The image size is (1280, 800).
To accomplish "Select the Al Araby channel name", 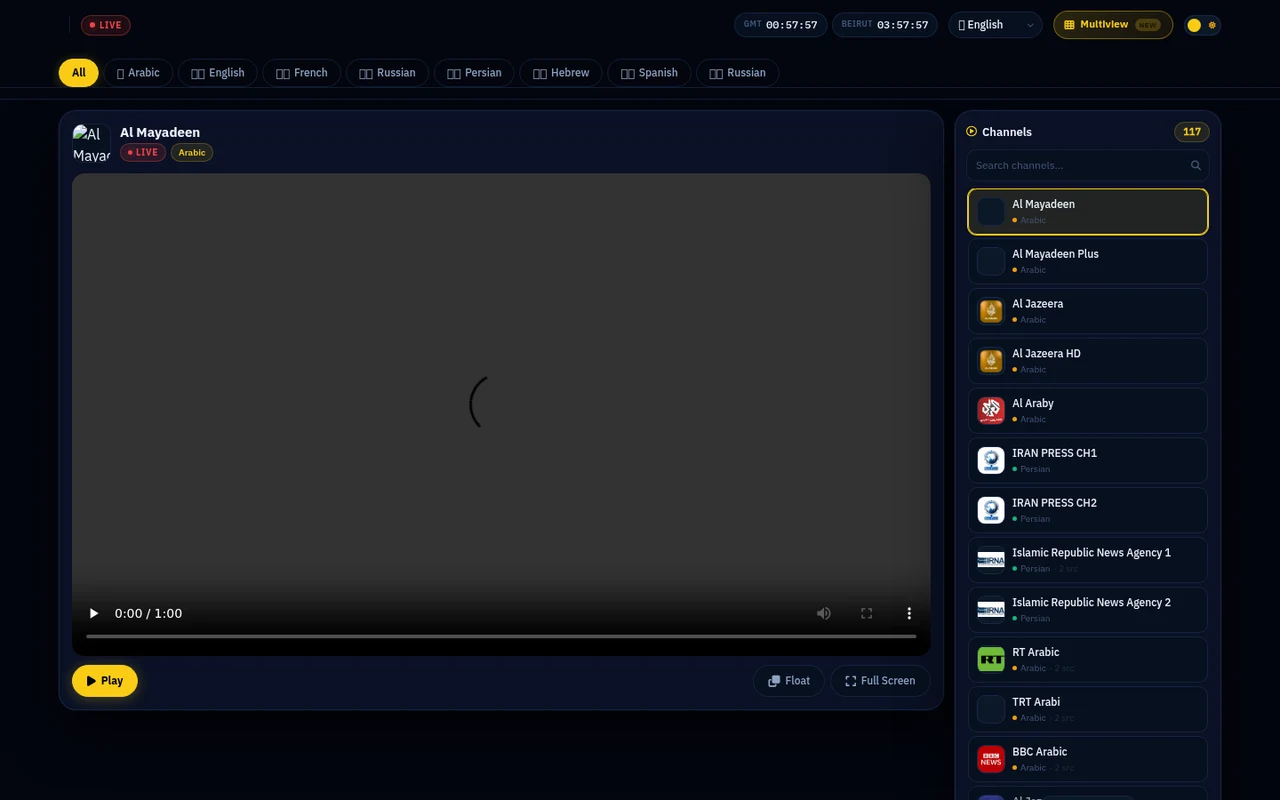I will [x=1033, y=404].
